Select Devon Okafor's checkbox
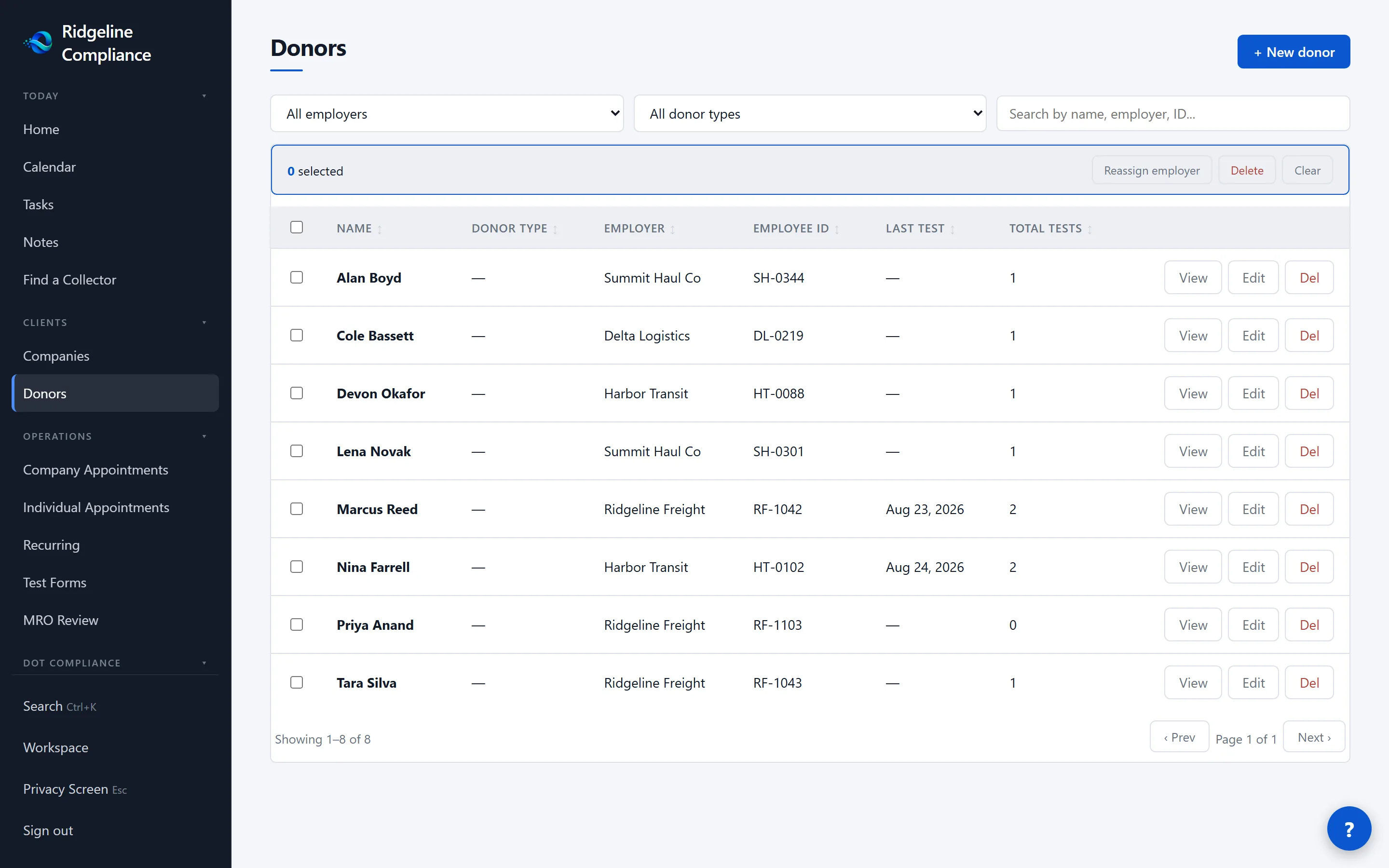1389x868 pixels. click(x=297, y=393)
